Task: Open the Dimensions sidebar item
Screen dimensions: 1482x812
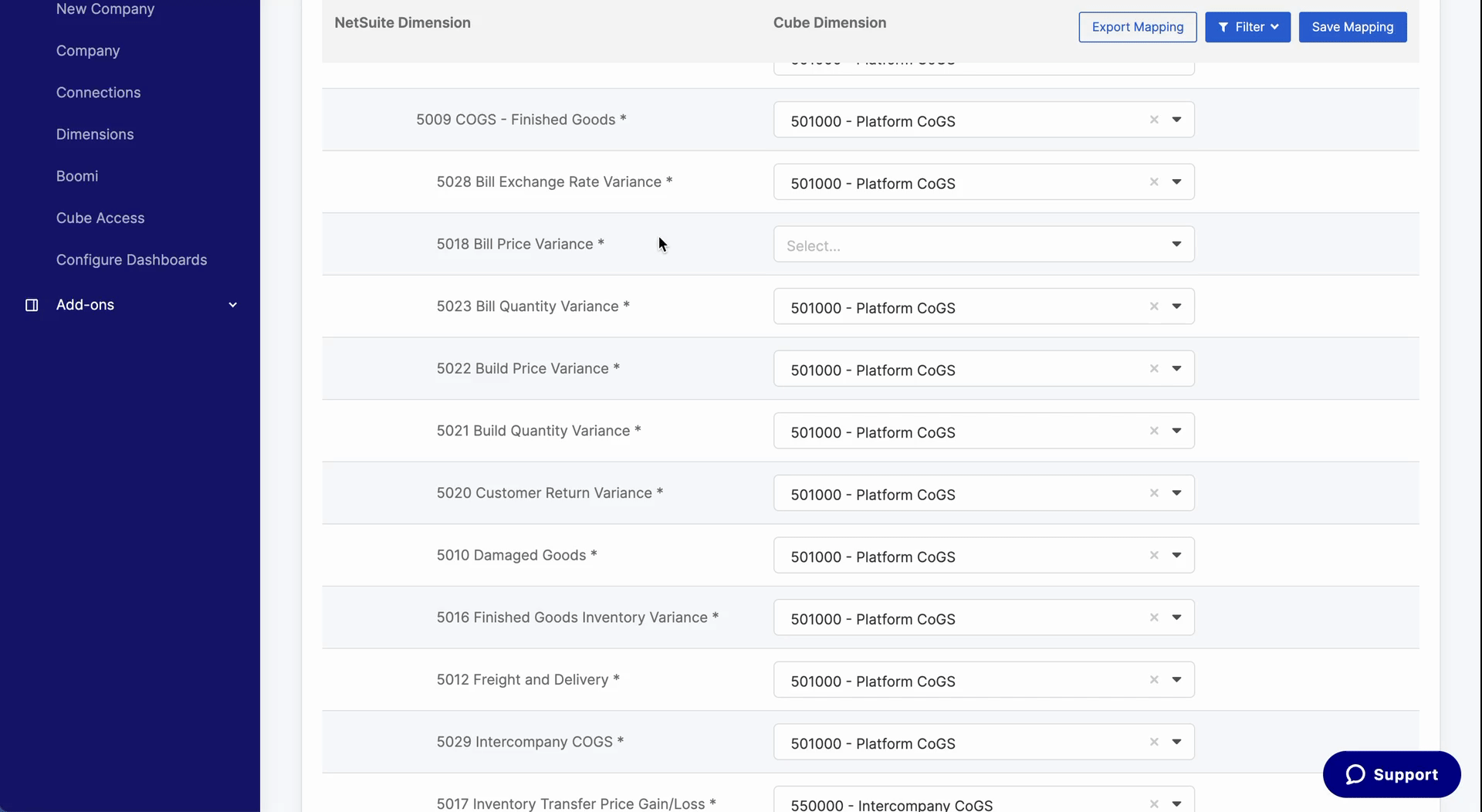Action: [x=95, y=134]
